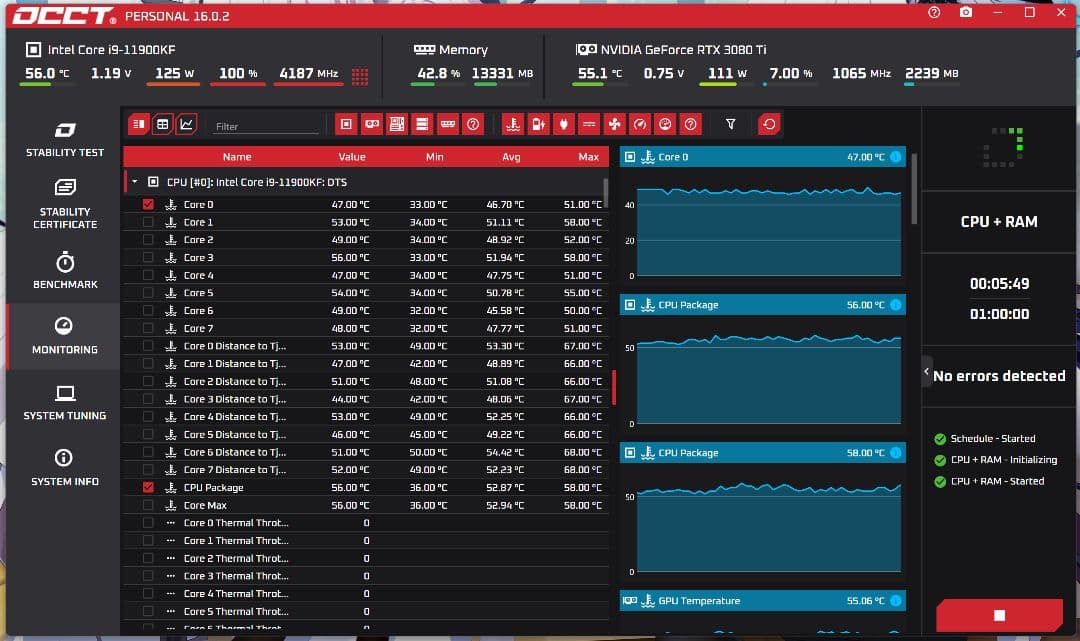Sort by the Avg column header
Screen dimensions: 1080x641
tap(511, 157)
